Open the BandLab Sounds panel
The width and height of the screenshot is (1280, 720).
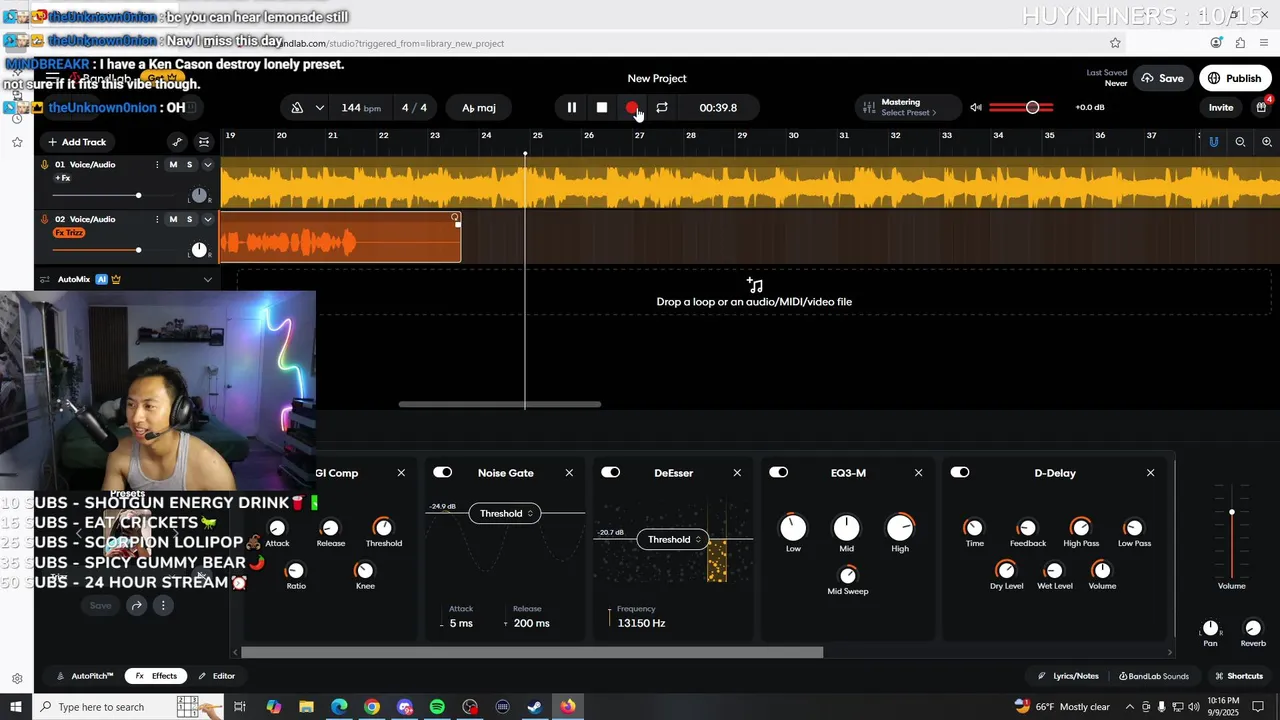[x=1154, y=676]
